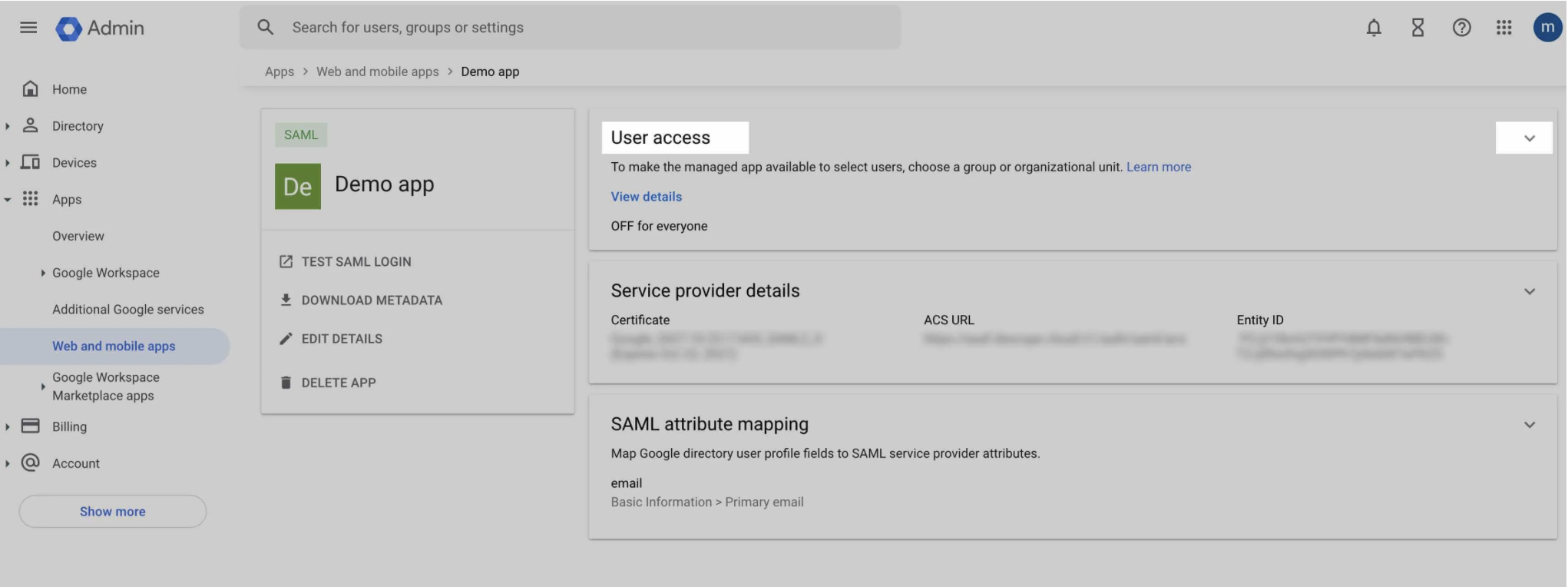Click 'Basic Information > Primary email' text

point(707,502)
